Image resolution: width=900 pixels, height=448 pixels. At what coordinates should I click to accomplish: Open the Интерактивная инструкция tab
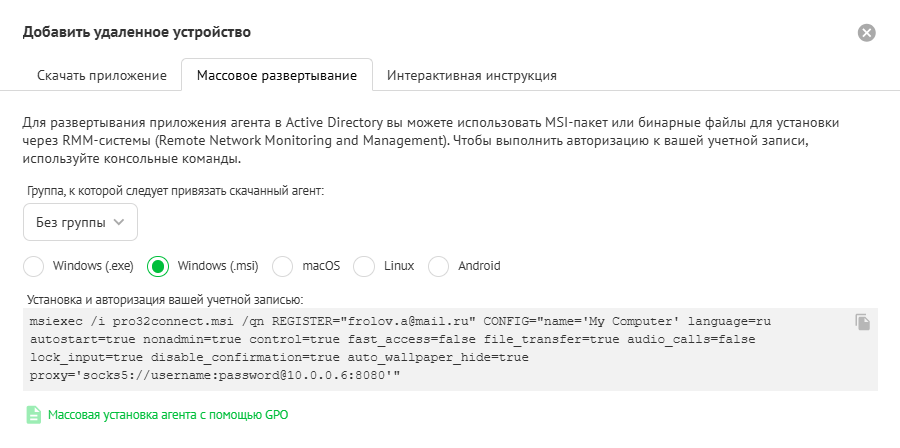pyautogui.click(x=471, y=75)
